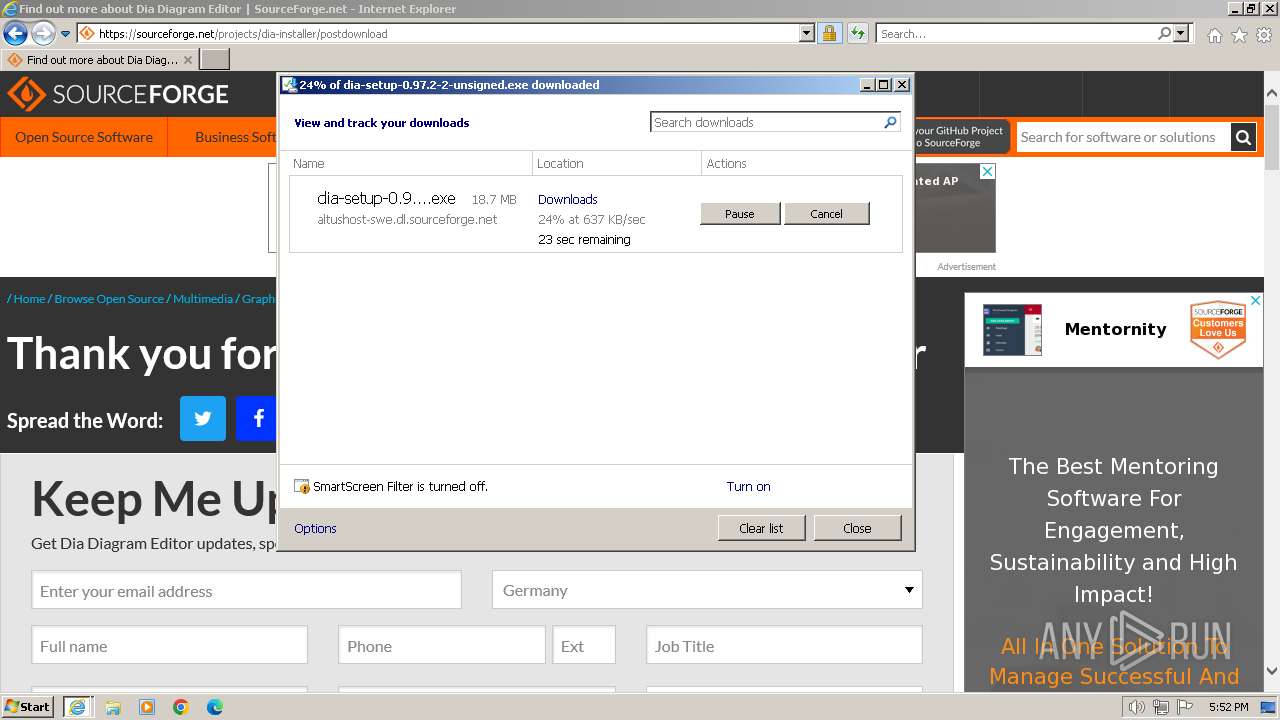The width and height of the screenshot is (1280, 720).
Task: Select the 'Find out more about Dia Diag...' tab
Action: click(93, 60)
